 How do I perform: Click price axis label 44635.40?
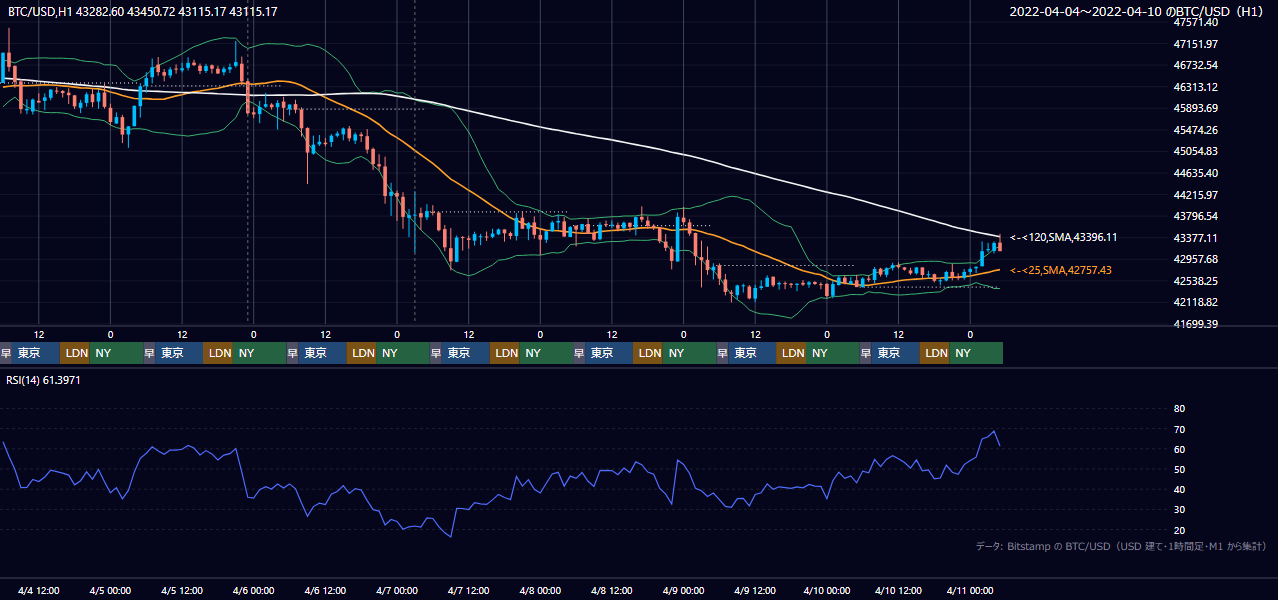click(1196, 173)
